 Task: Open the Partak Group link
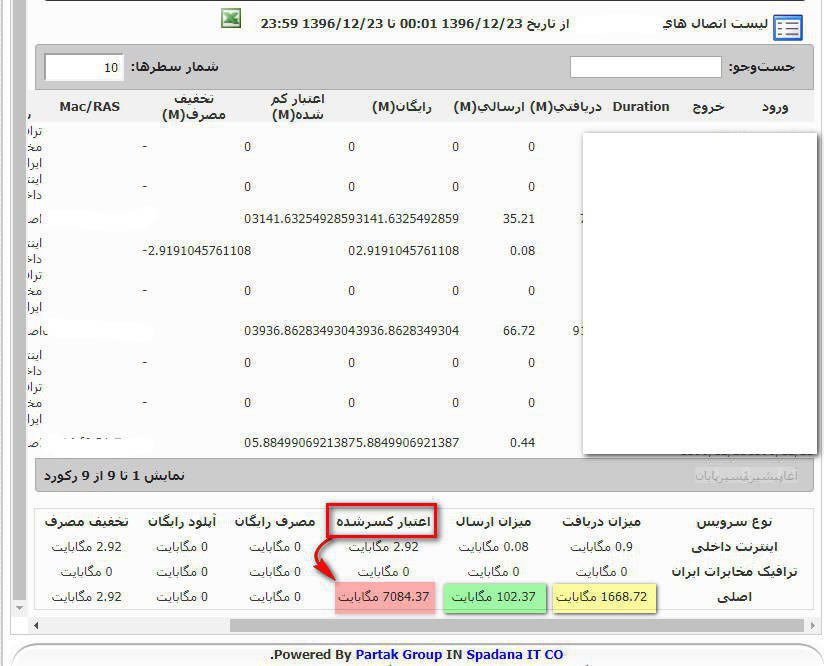click(x=398, y=655)
